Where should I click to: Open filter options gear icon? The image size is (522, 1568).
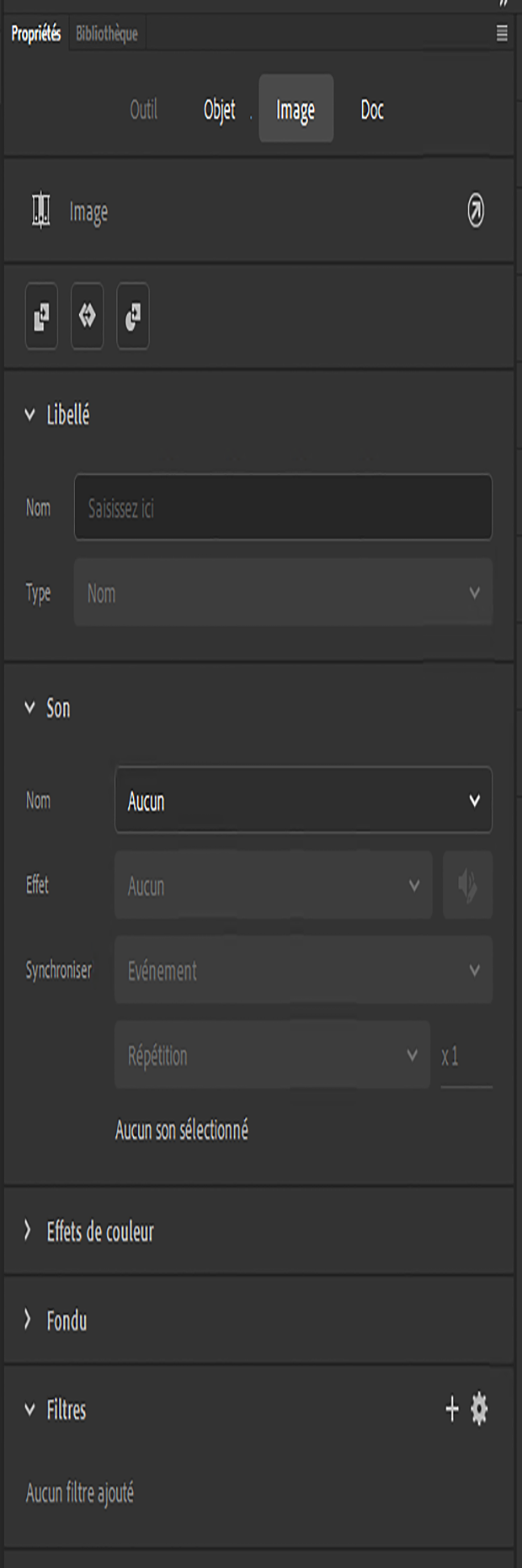point(479,1409)
